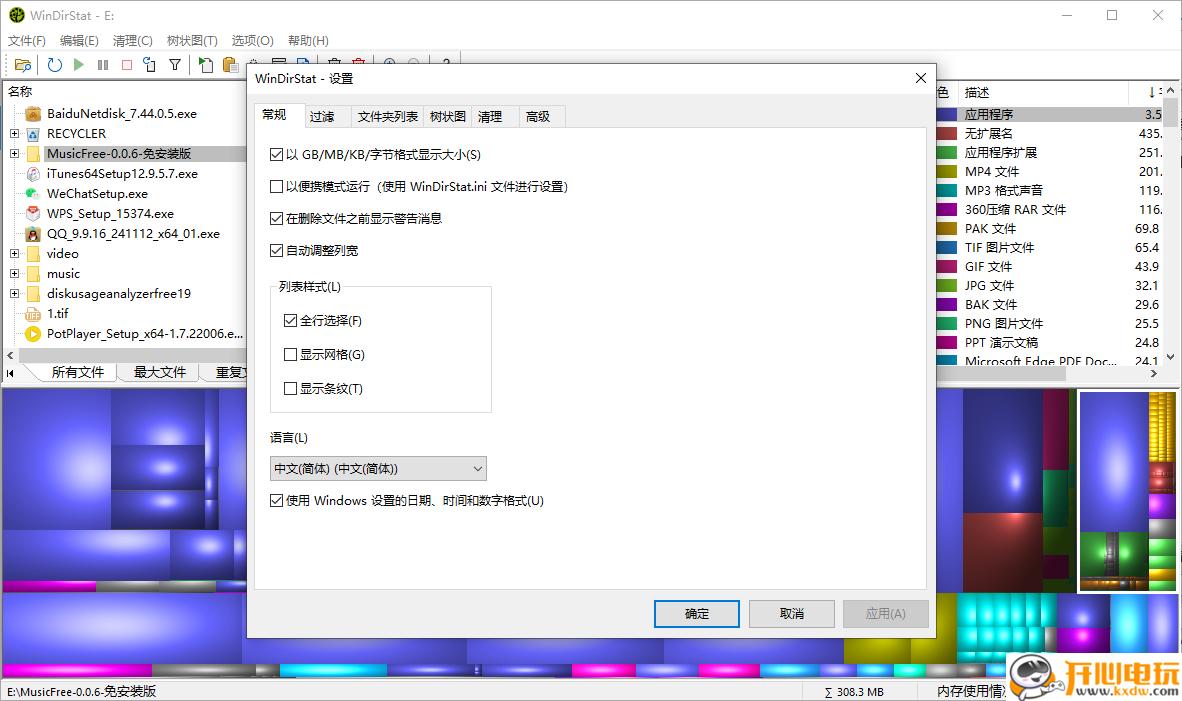The image size is (1182, 701).
Task: Select the Filter funnel toolbar icon
Action: [176, 64]
